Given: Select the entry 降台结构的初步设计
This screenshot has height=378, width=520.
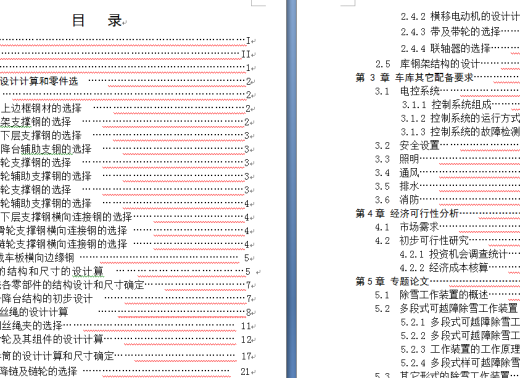Looking at the screenshot, I should point(46,299).
